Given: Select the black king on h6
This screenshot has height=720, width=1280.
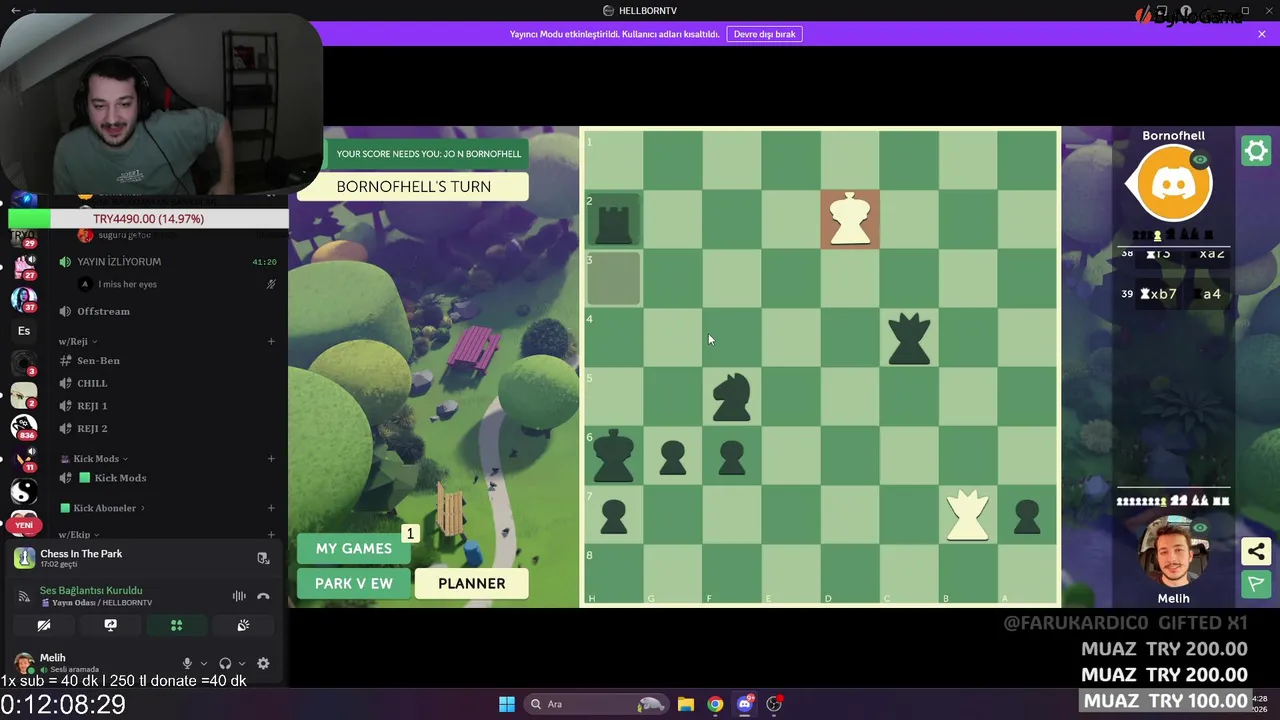Looking at the screenshot, I should coord(614,456).
